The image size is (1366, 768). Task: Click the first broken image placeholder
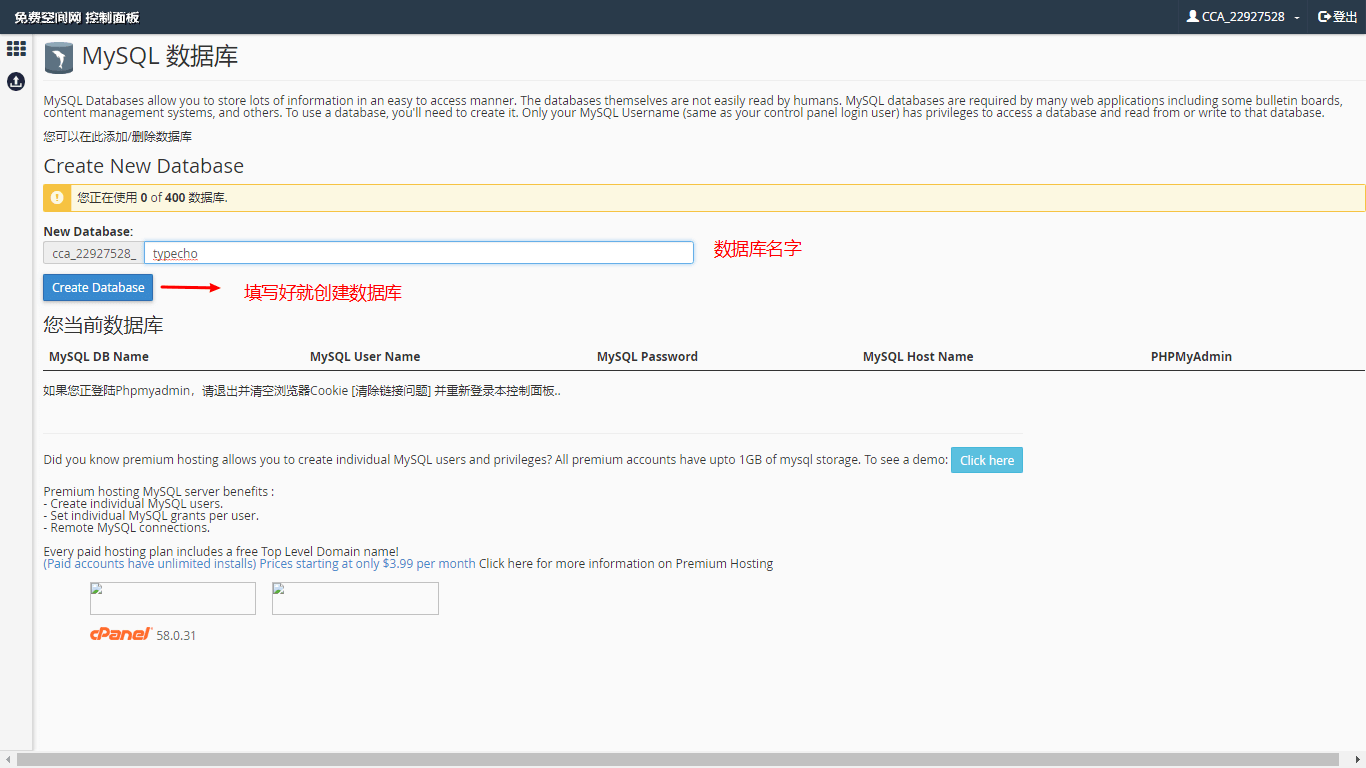[173, 598]
